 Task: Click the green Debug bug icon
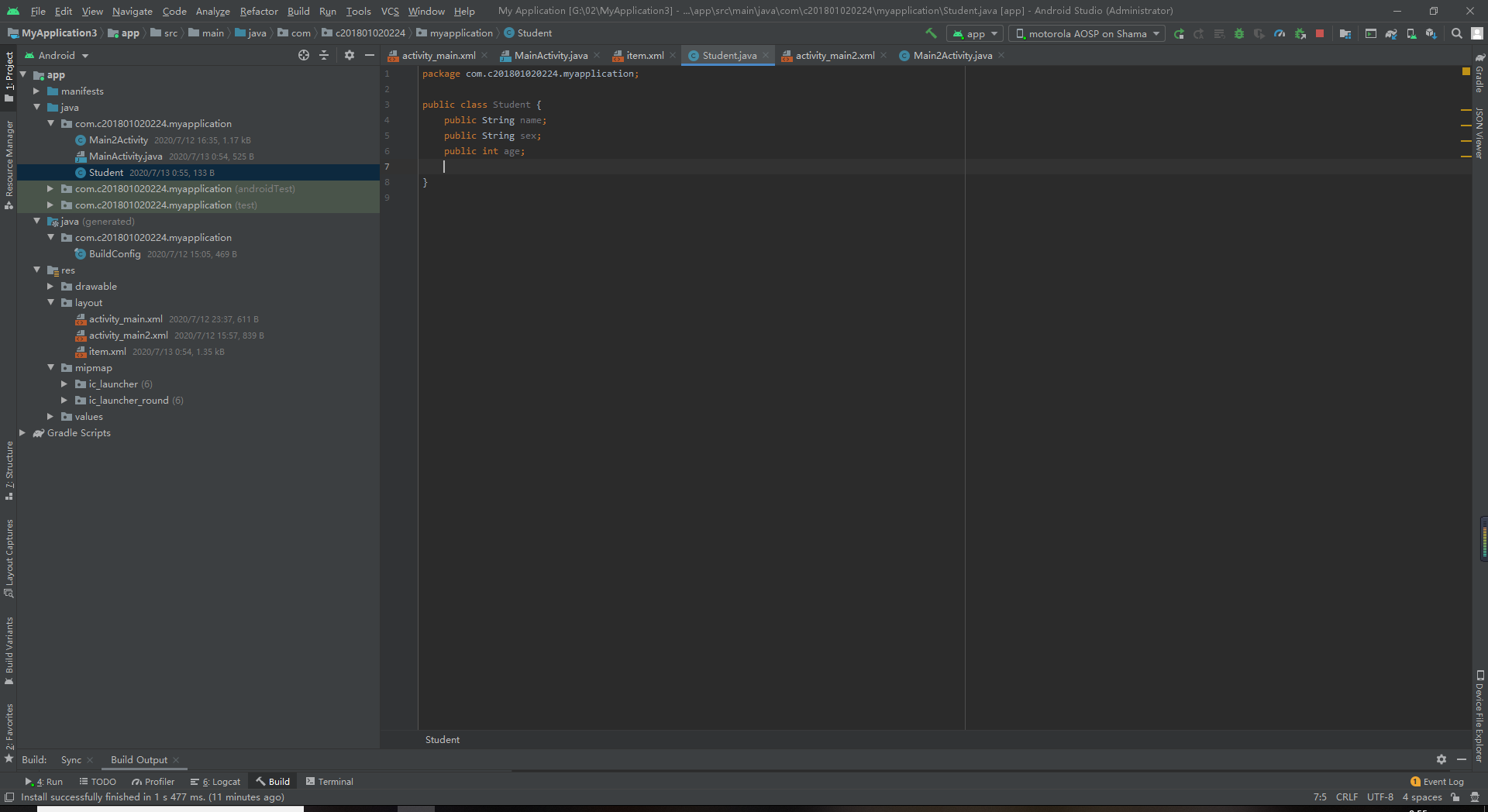(x=1239, y=33)
